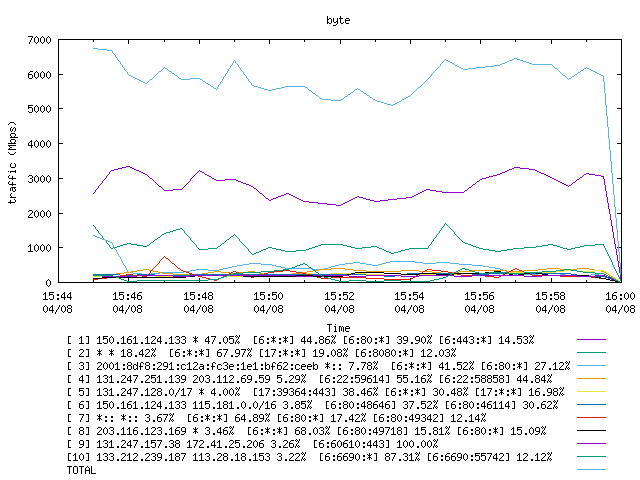This screenshot has height=480, width=640.
Task: Click orange line sample for legend [4]
Action: click(591, 379)
